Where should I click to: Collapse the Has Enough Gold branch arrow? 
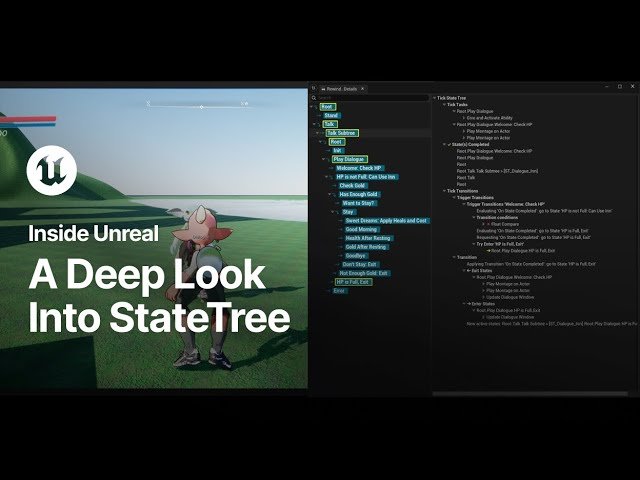pos(330,194)
